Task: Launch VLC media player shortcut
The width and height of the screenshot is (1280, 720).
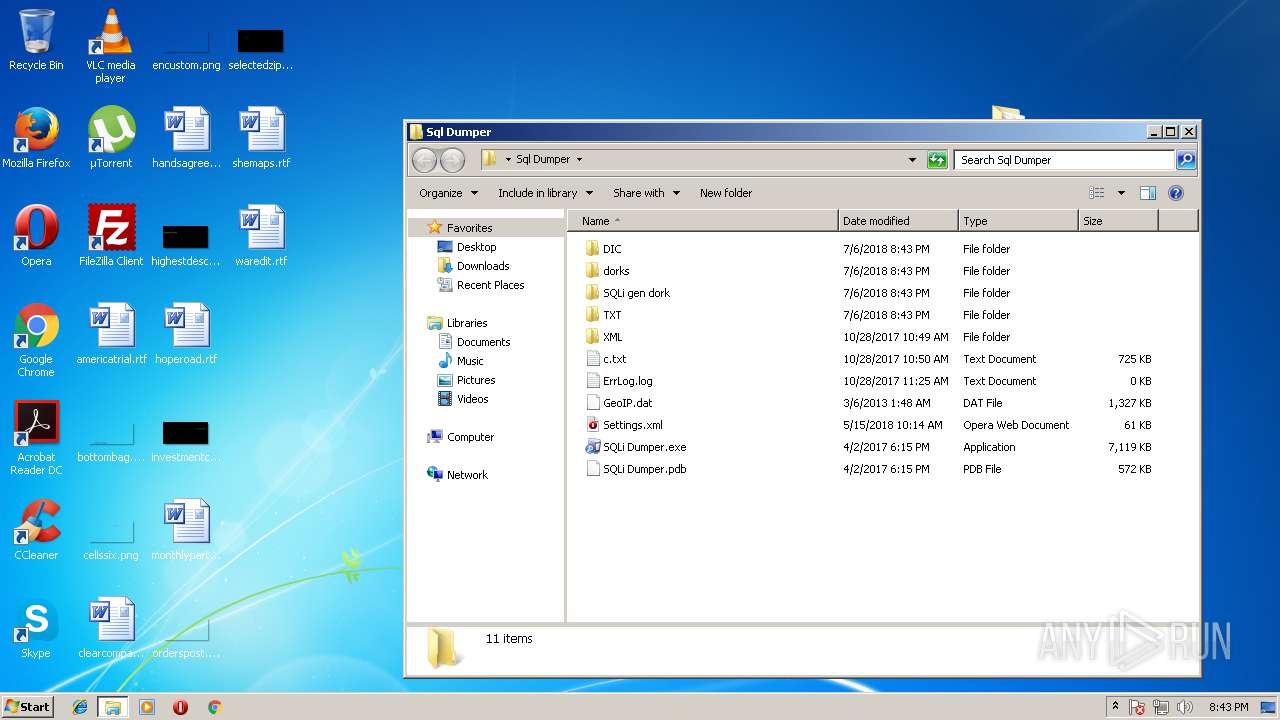Action: click(110, 45)
